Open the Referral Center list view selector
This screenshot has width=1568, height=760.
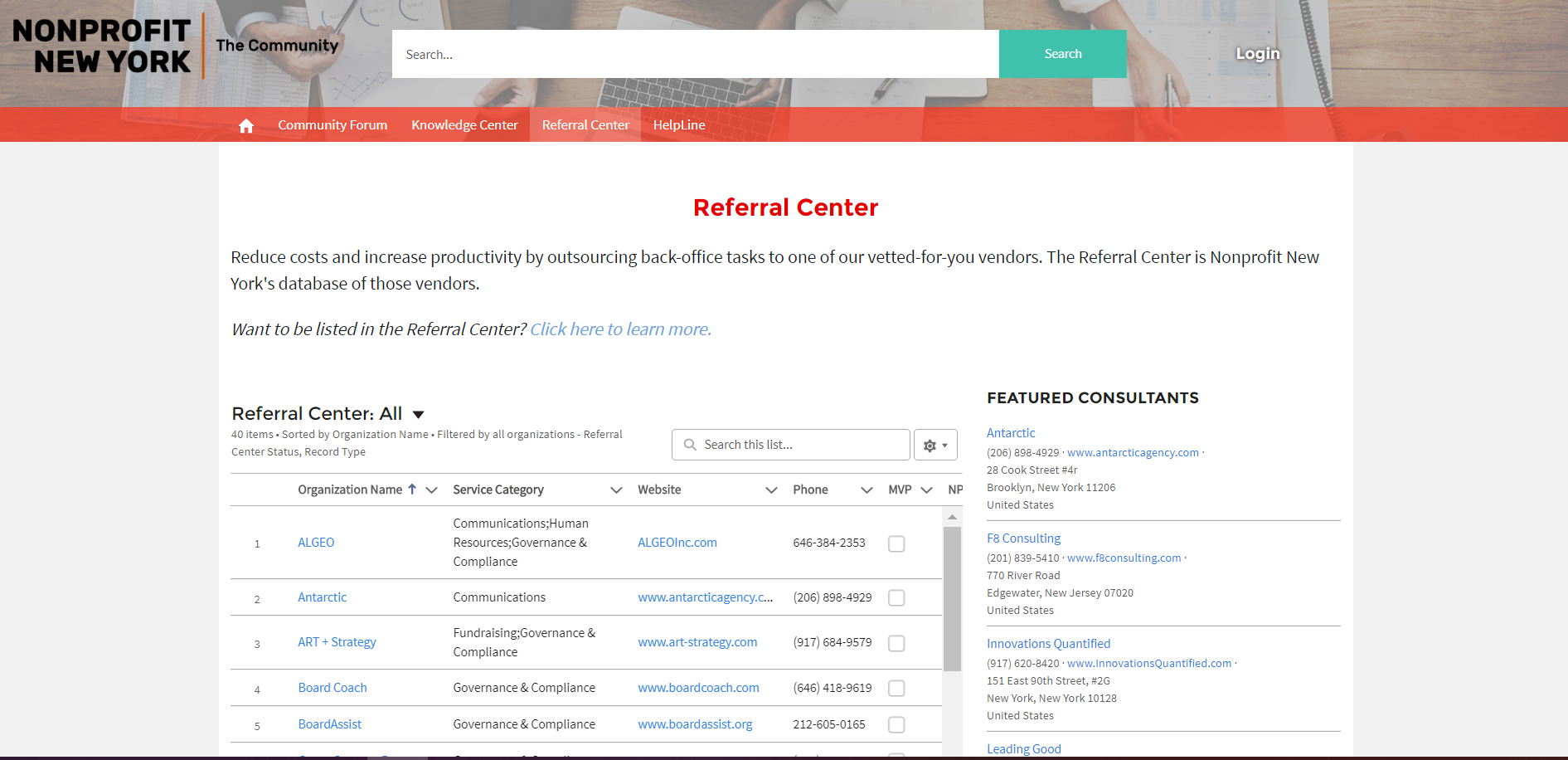point(418,413)
